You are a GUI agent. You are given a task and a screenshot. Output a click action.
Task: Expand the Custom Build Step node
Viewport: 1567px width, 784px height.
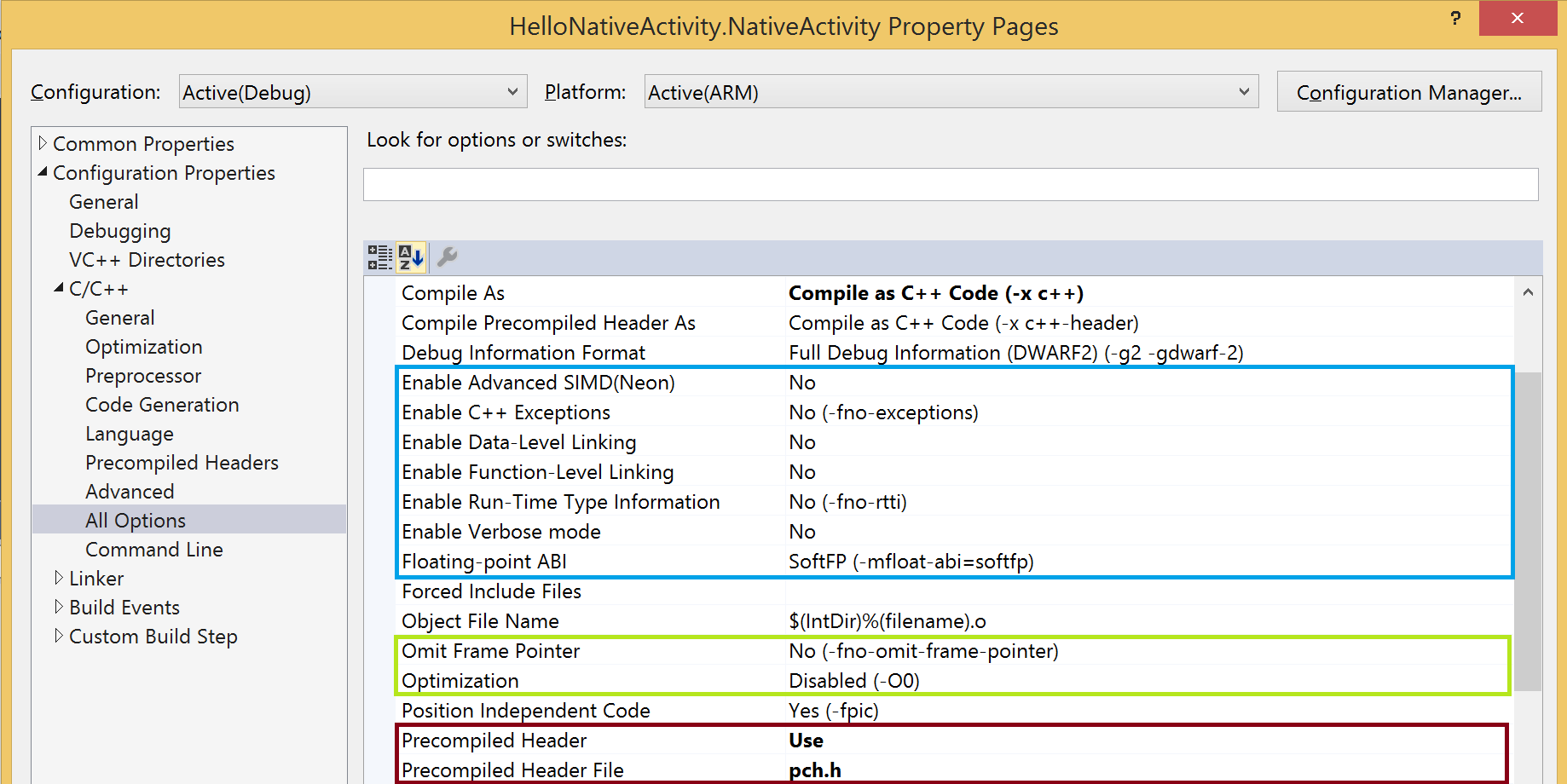59,636
